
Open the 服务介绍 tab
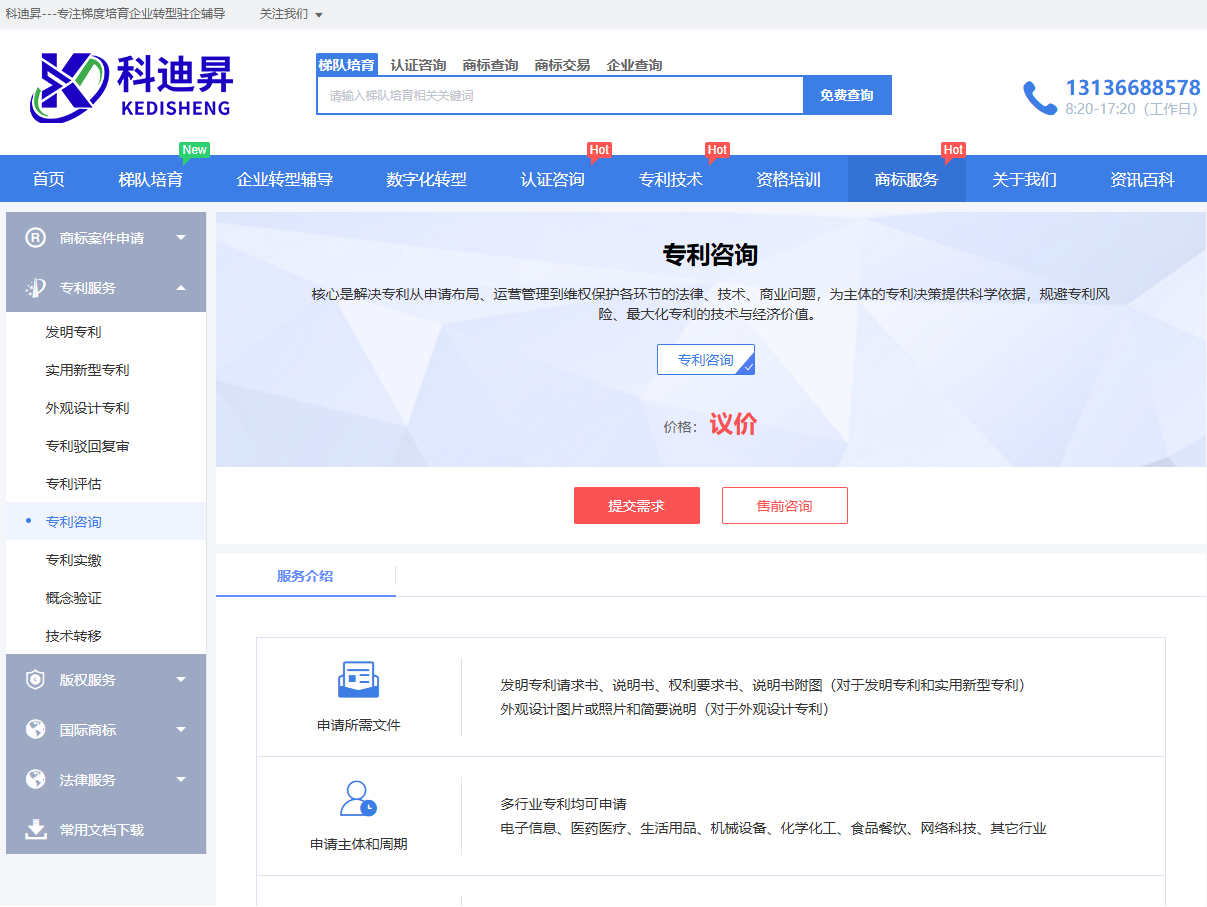305,576
